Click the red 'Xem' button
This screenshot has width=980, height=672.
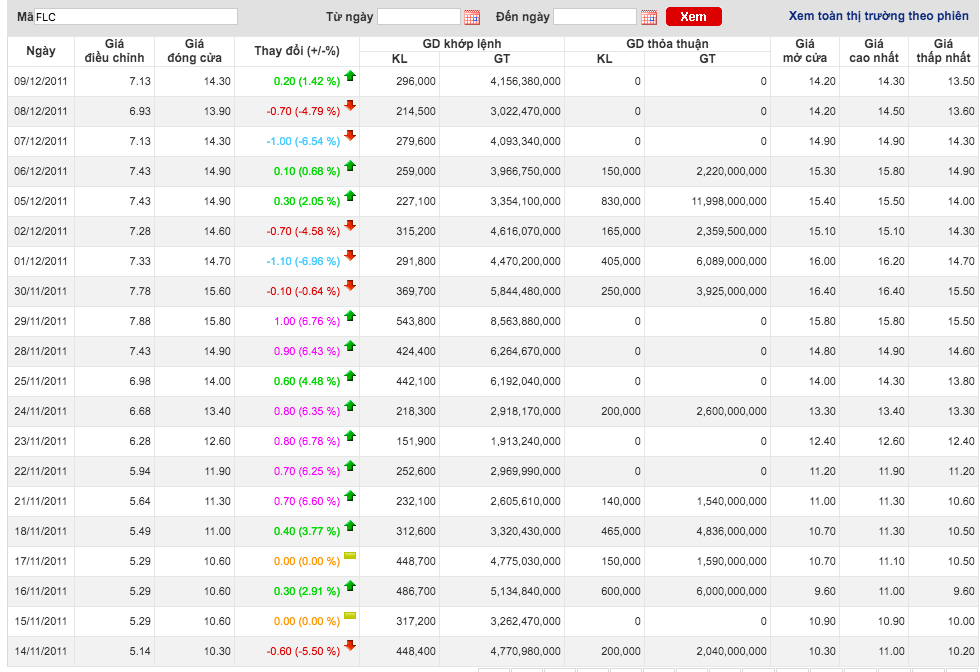coord(694,17)
